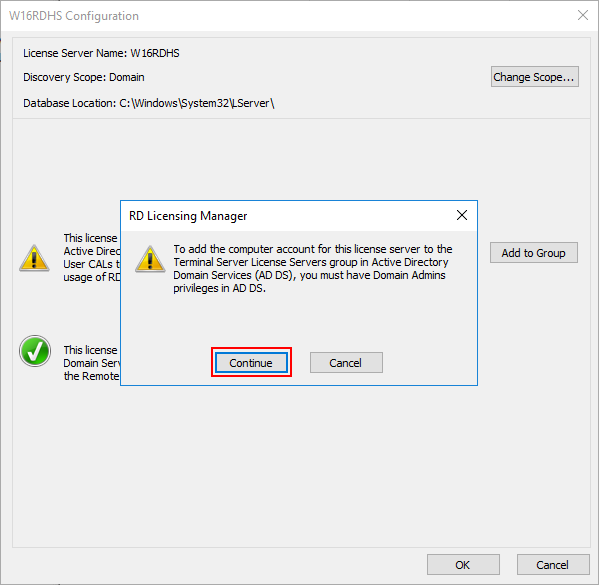Click the Domain Admins privileges message text
The height and width of the screenshot is (585, 599).
coord(313,269)
